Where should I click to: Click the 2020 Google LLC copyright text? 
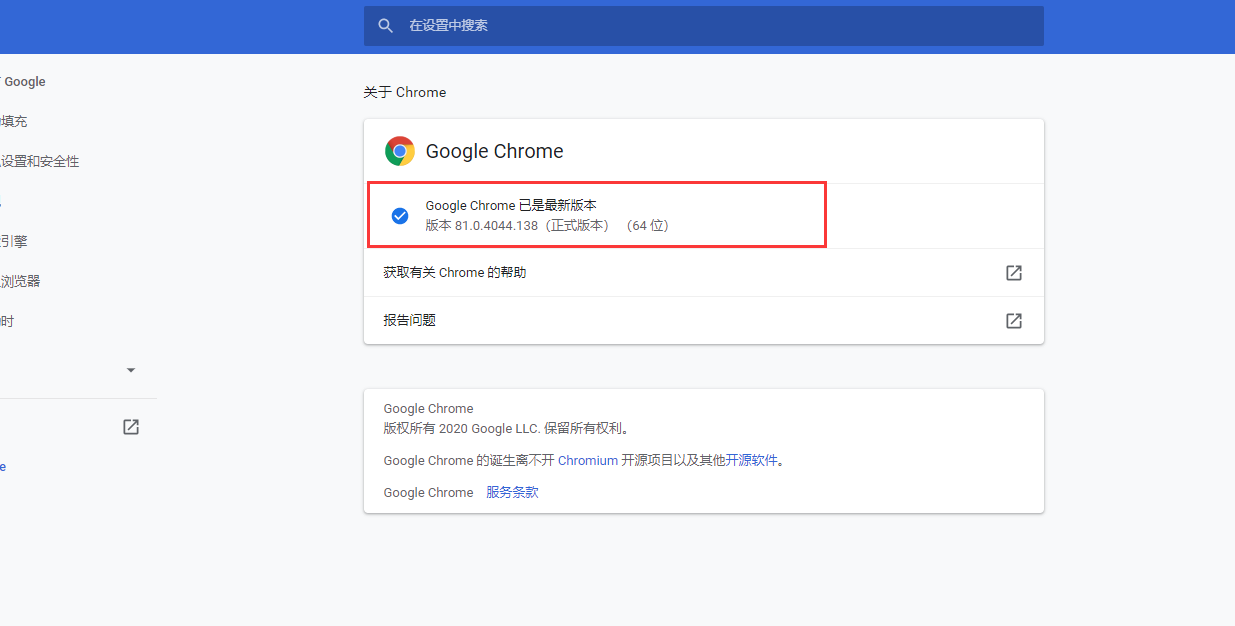pos(507,429)
